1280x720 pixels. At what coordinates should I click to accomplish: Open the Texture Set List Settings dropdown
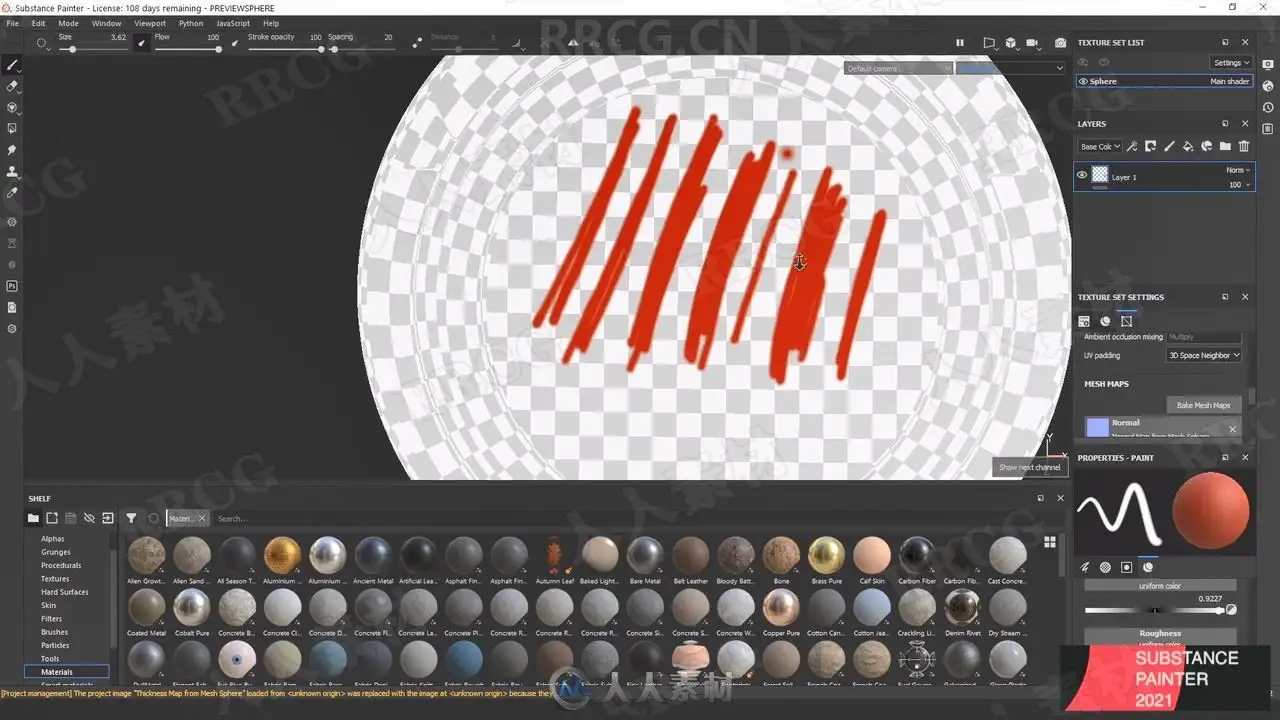click(x=1231, y=62)
